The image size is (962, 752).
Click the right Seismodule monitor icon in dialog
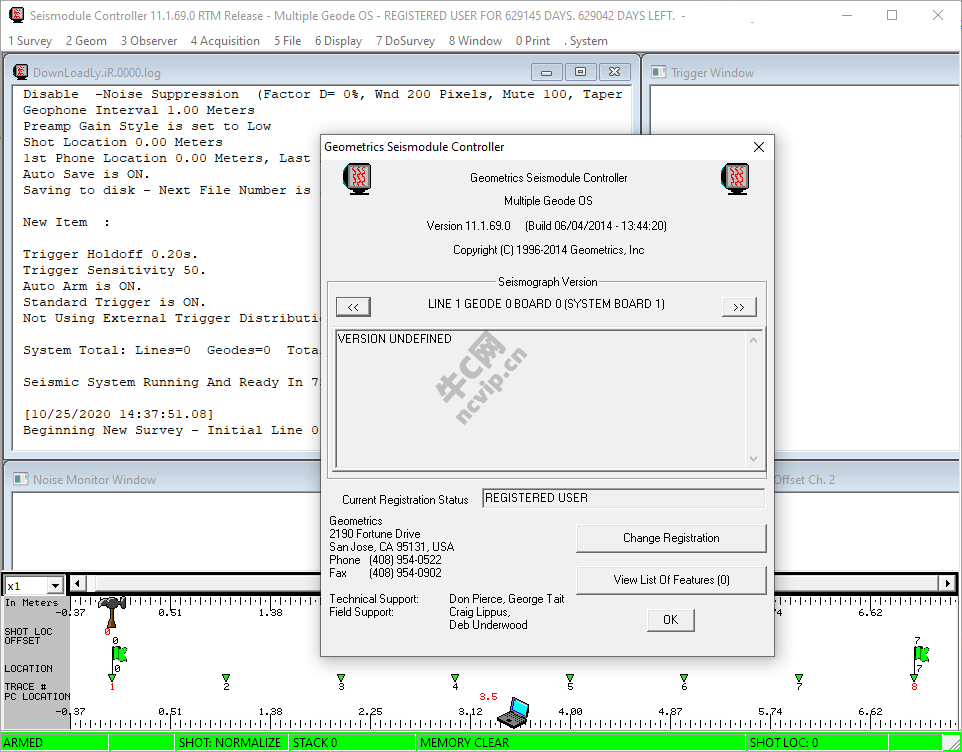click(735, 178)
